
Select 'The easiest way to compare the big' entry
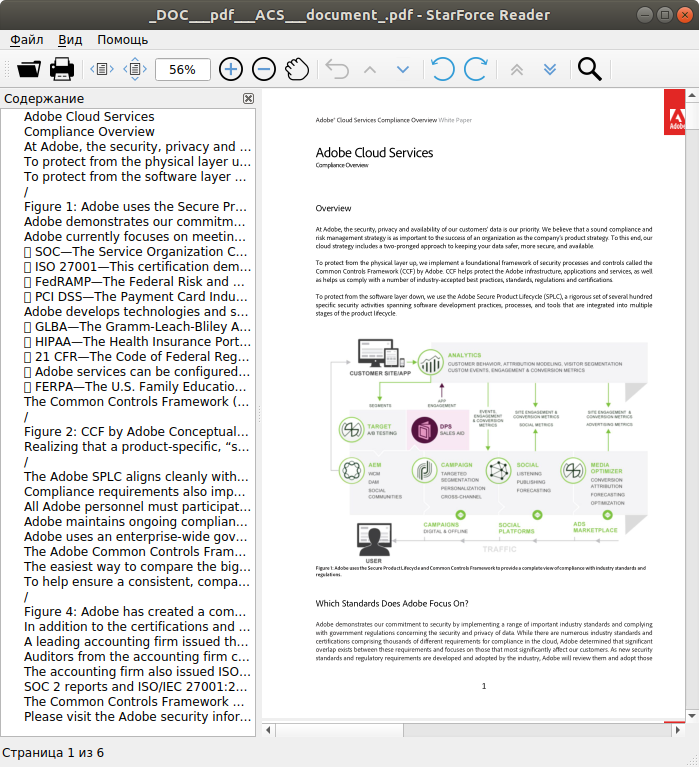pyautogui.click(x=137, y=567)
